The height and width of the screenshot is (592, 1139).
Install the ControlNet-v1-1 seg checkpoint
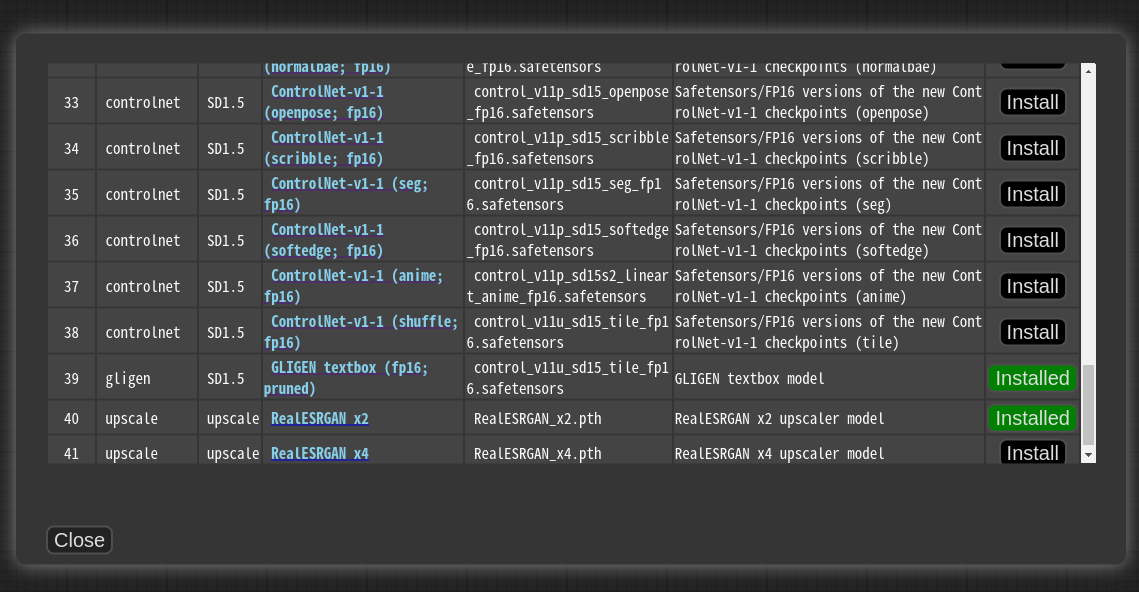click(x=1031, y=194)
